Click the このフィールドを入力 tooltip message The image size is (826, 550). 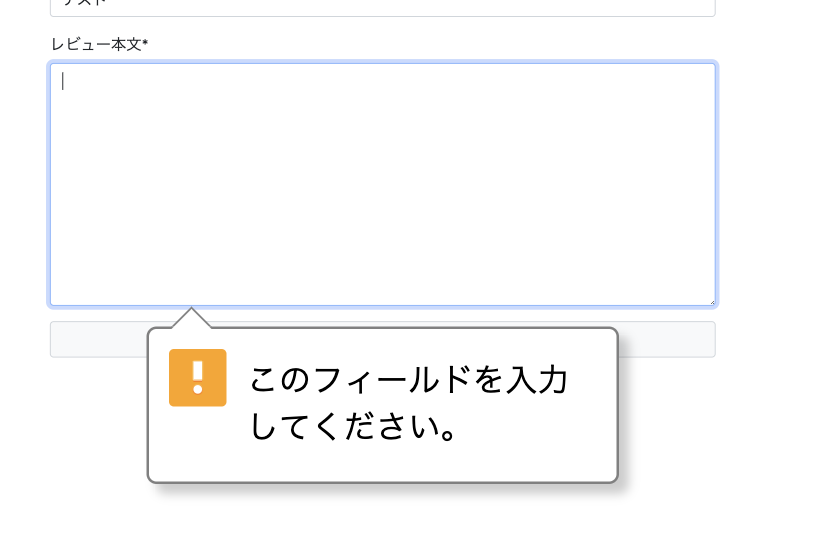pos(408,380)
